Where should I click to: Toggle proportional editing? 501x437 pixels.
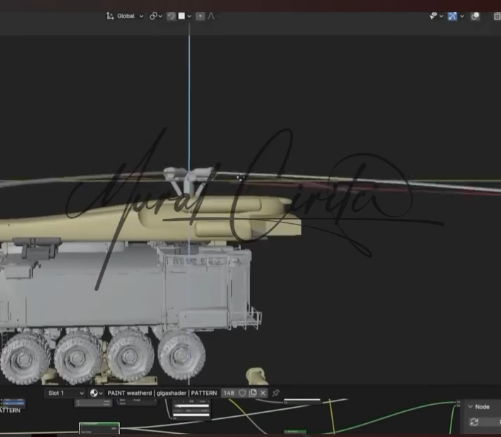pyautogui.click(x=200, y=16)
